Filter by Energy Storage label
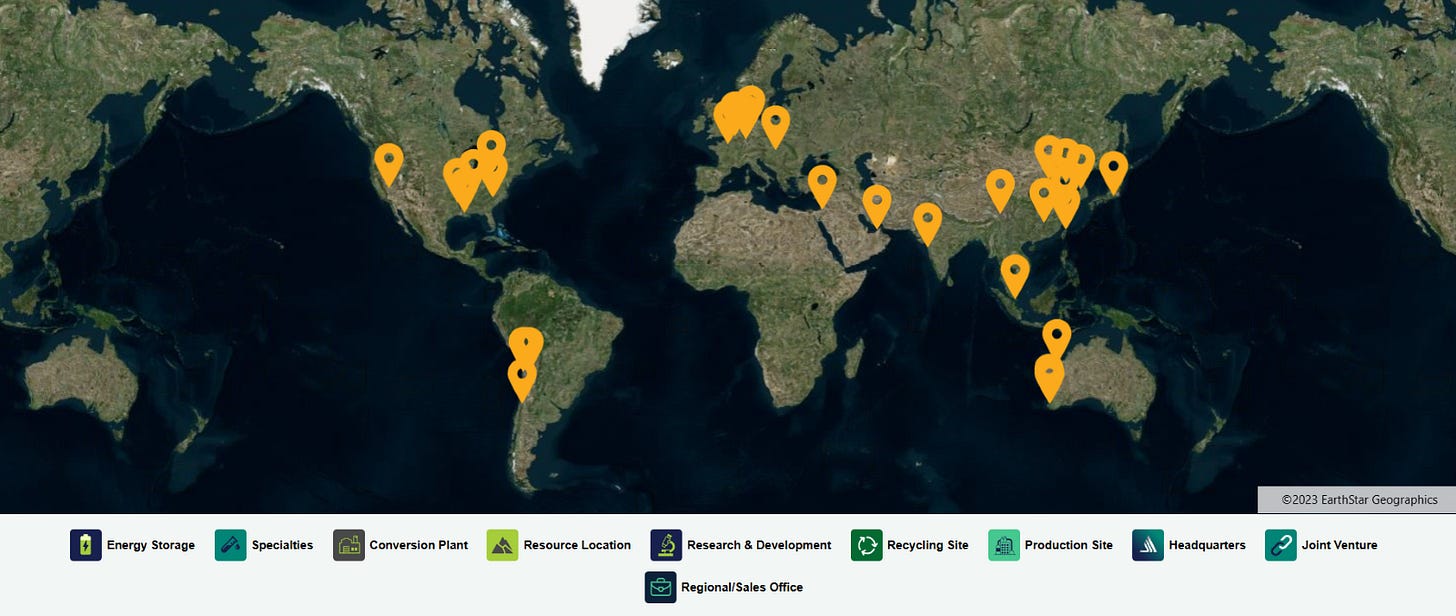The image size is (1456, 616). click(151, 545)
